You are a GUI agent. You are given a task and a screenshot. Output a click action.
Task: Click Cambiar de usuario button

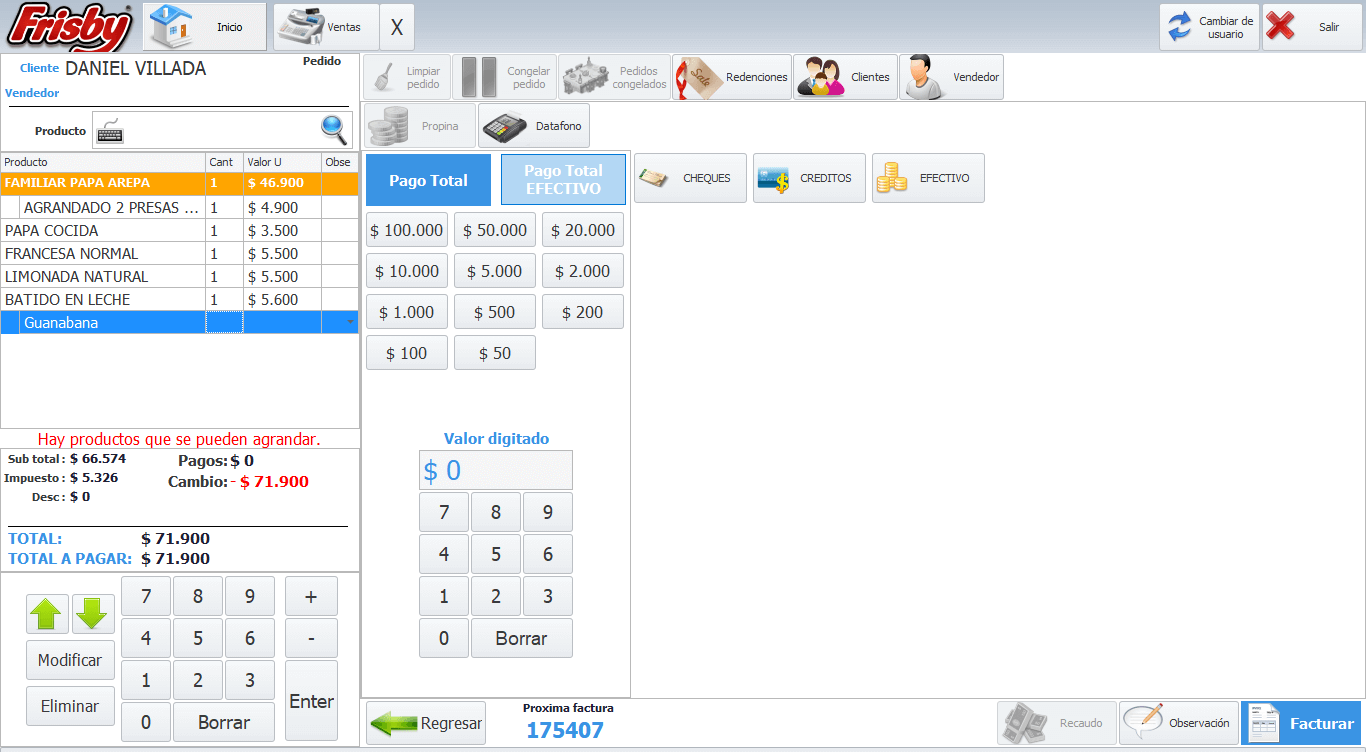click(1209, 27)
